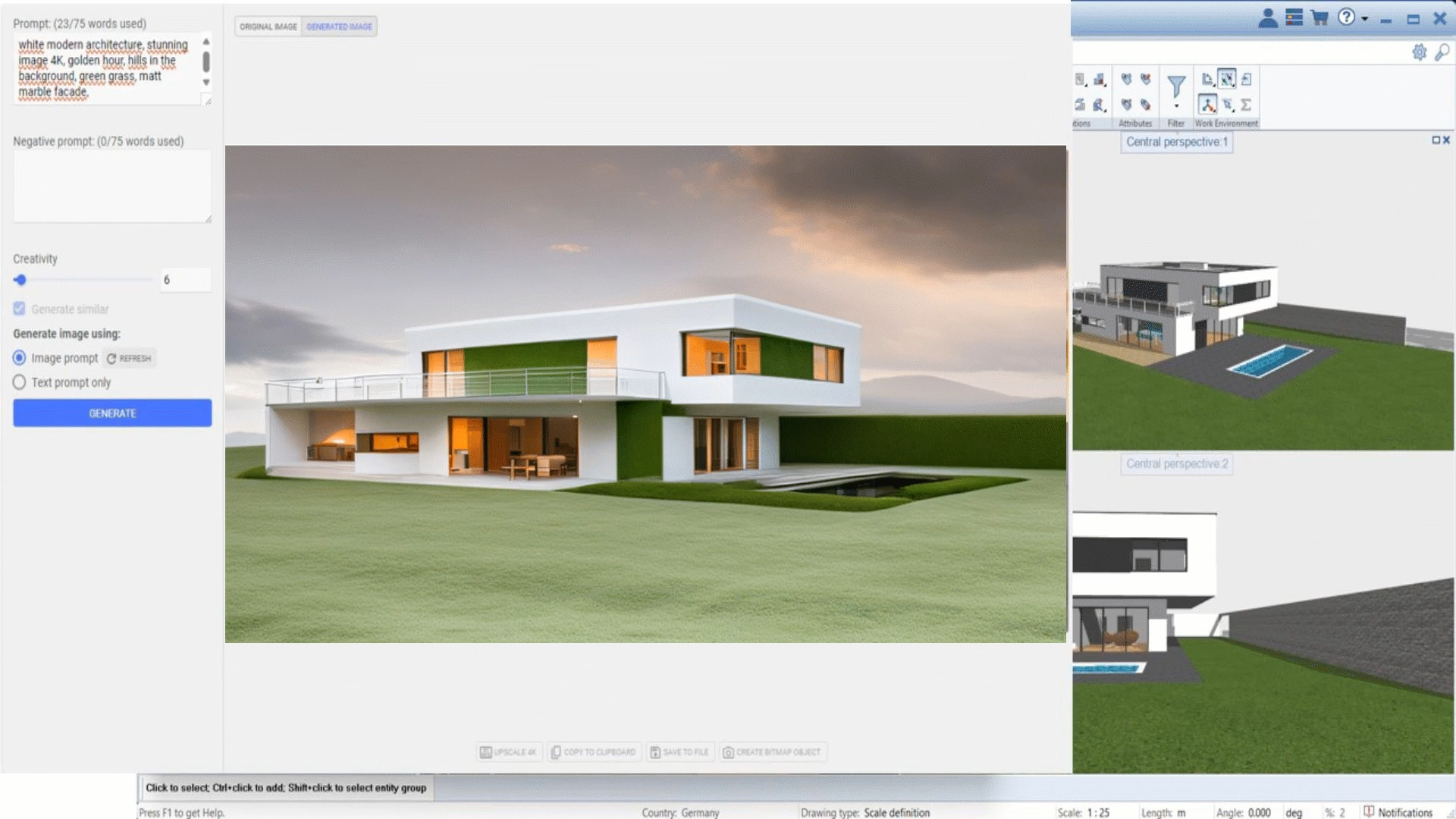Click the sigma sum icon in Work Environment
Screen dimensions: 1456x819
(1246, 105)
